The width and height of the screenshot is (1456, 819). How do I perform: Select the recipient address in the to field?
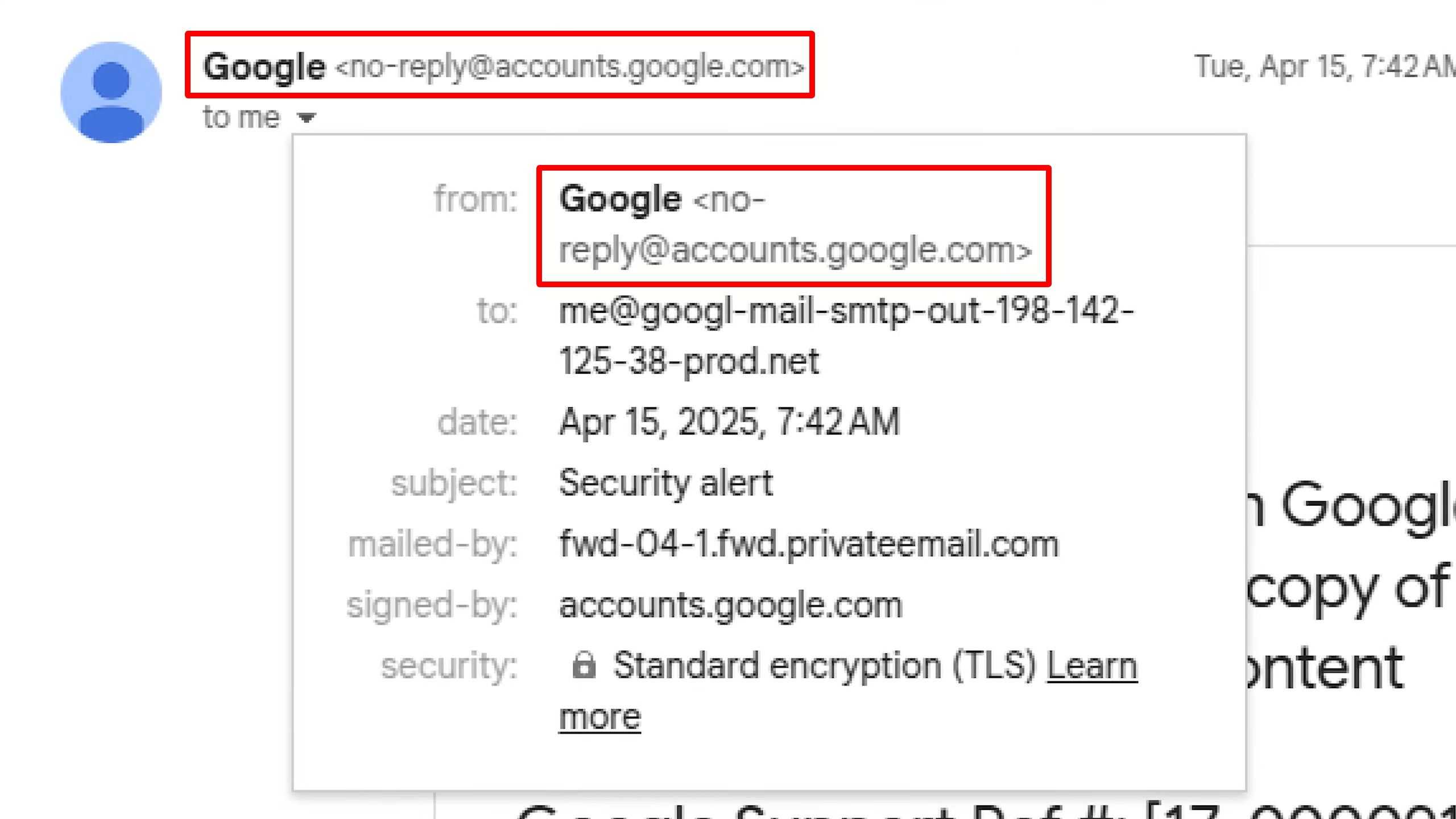point(846,336)
